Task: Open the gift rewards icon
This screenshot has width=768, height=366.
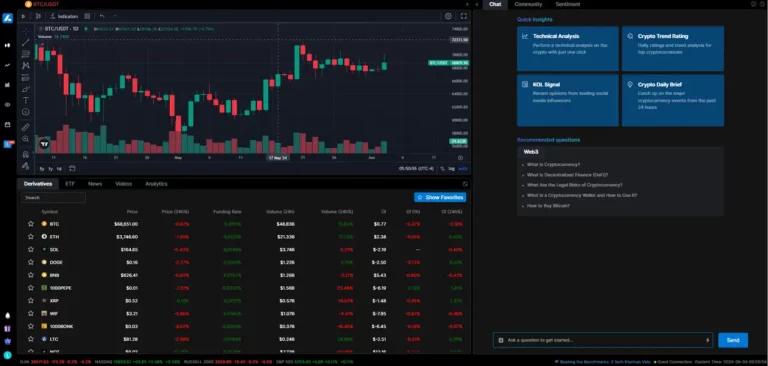Action: [7, 328]
